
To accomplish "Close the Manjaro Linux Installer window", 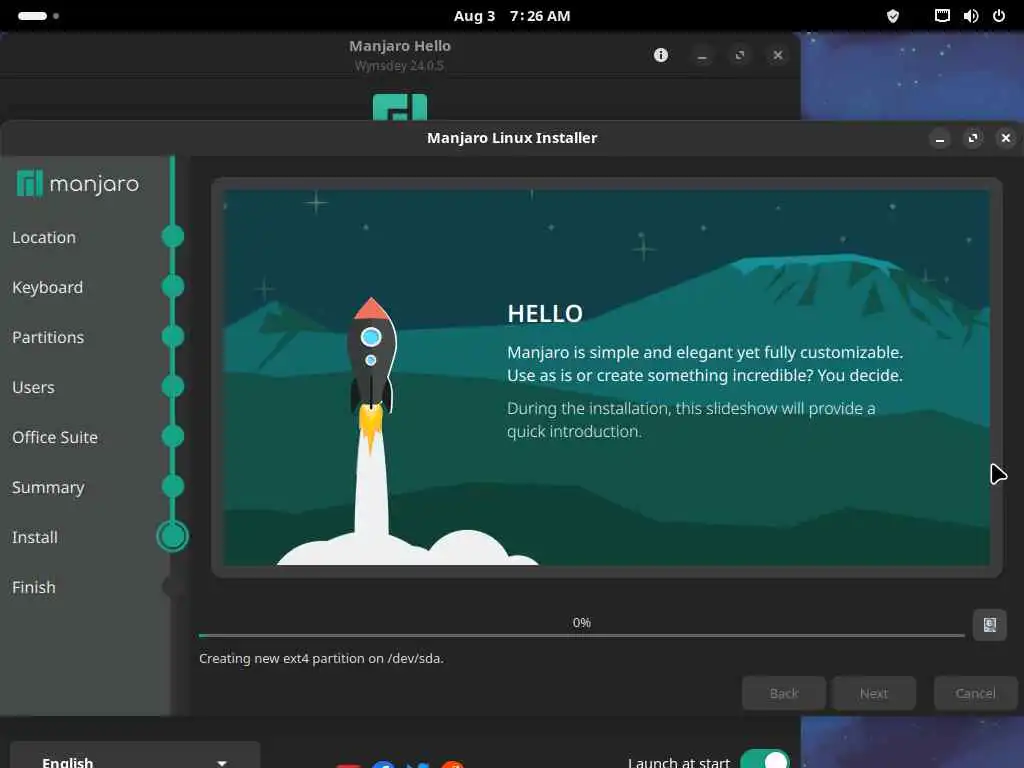I will pyautogui.click(x=1006, y=138).
